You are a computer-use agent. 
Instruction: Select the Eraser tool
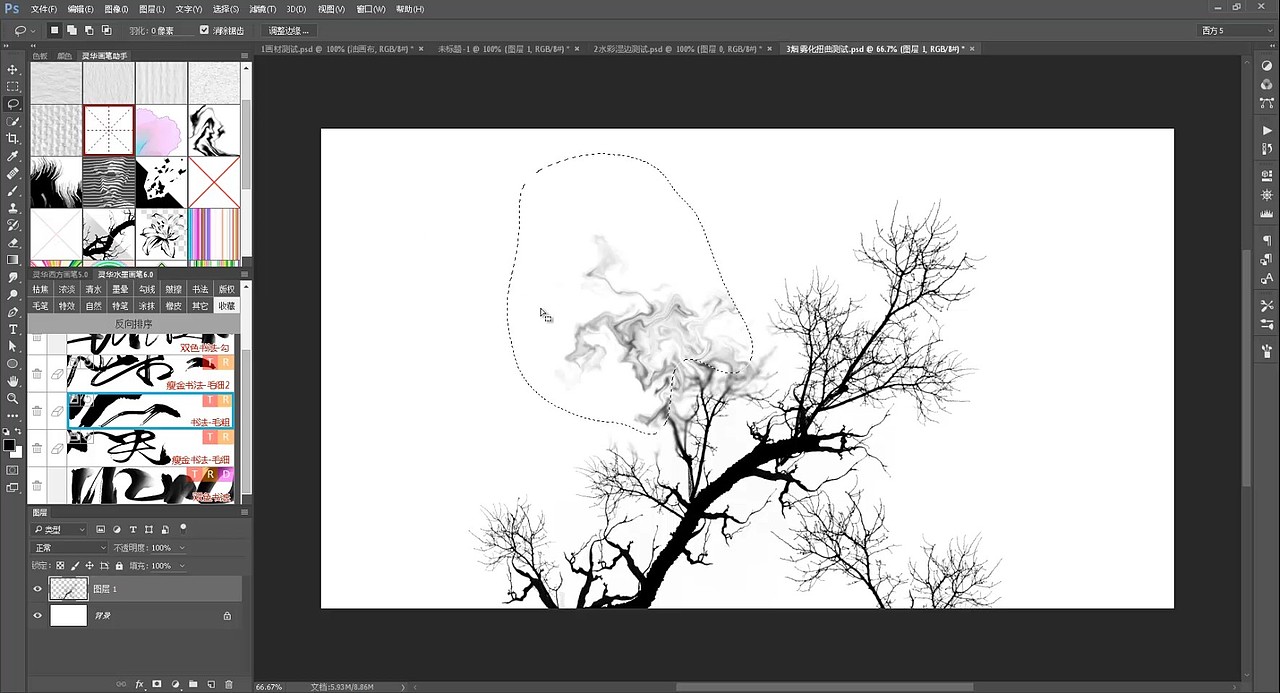(13, 242)
